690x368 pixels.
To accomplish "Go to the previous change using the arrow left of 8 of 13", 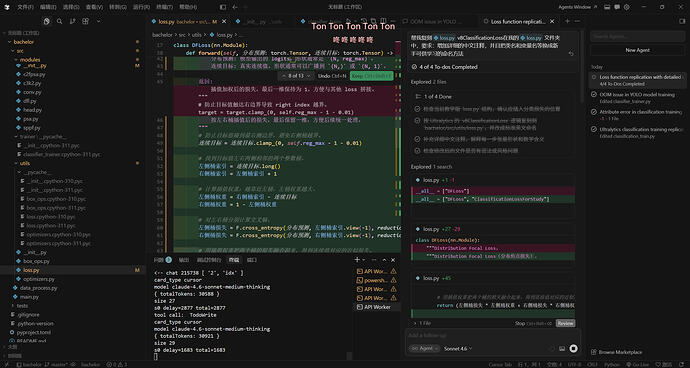I will 284,76.
